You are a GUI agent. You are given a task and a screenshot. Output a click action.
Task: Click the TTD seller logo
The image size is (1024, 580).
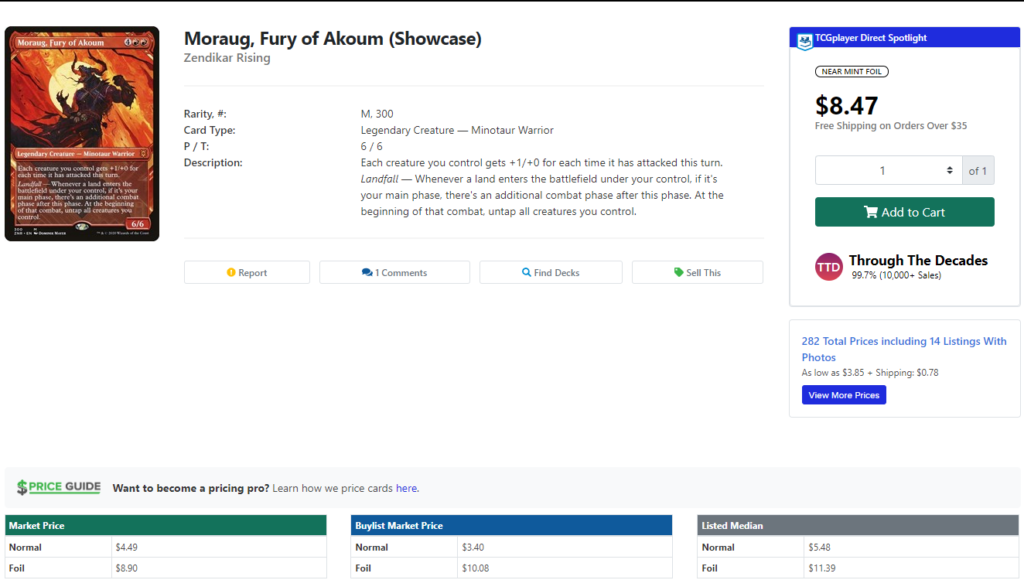tap(829, 266)
